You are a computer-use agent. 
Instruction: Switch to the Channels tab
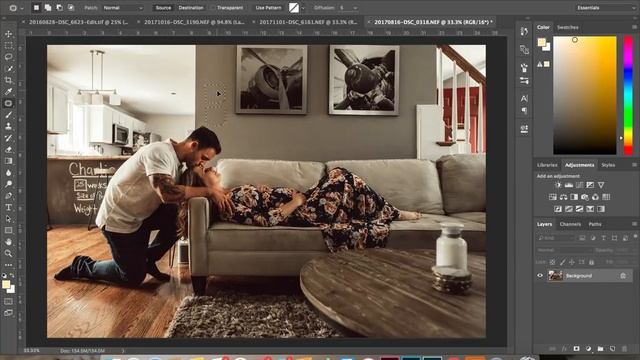[x=570, y=224]
